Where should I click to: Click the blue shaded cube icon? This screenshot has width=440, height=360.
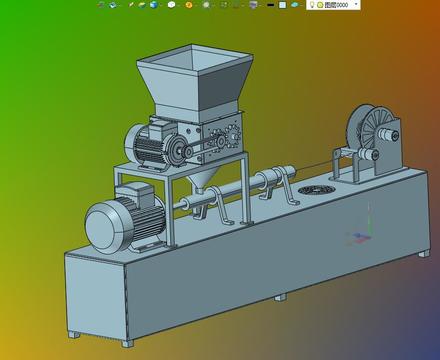click(154, 5)
